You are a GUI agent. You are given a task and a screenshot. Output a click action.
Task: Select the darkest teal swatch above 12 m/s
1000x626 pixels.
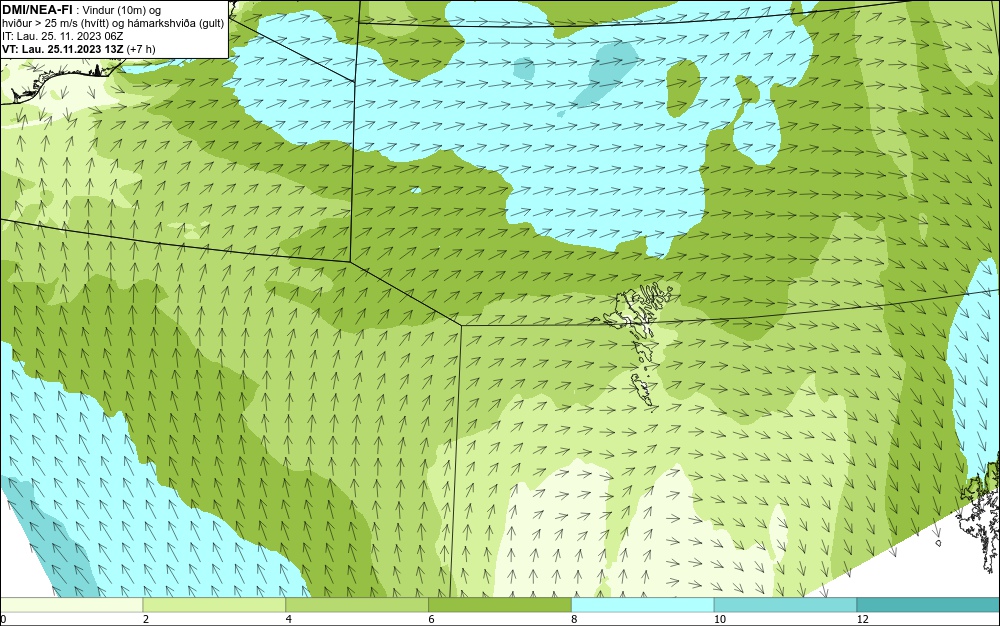928,604
